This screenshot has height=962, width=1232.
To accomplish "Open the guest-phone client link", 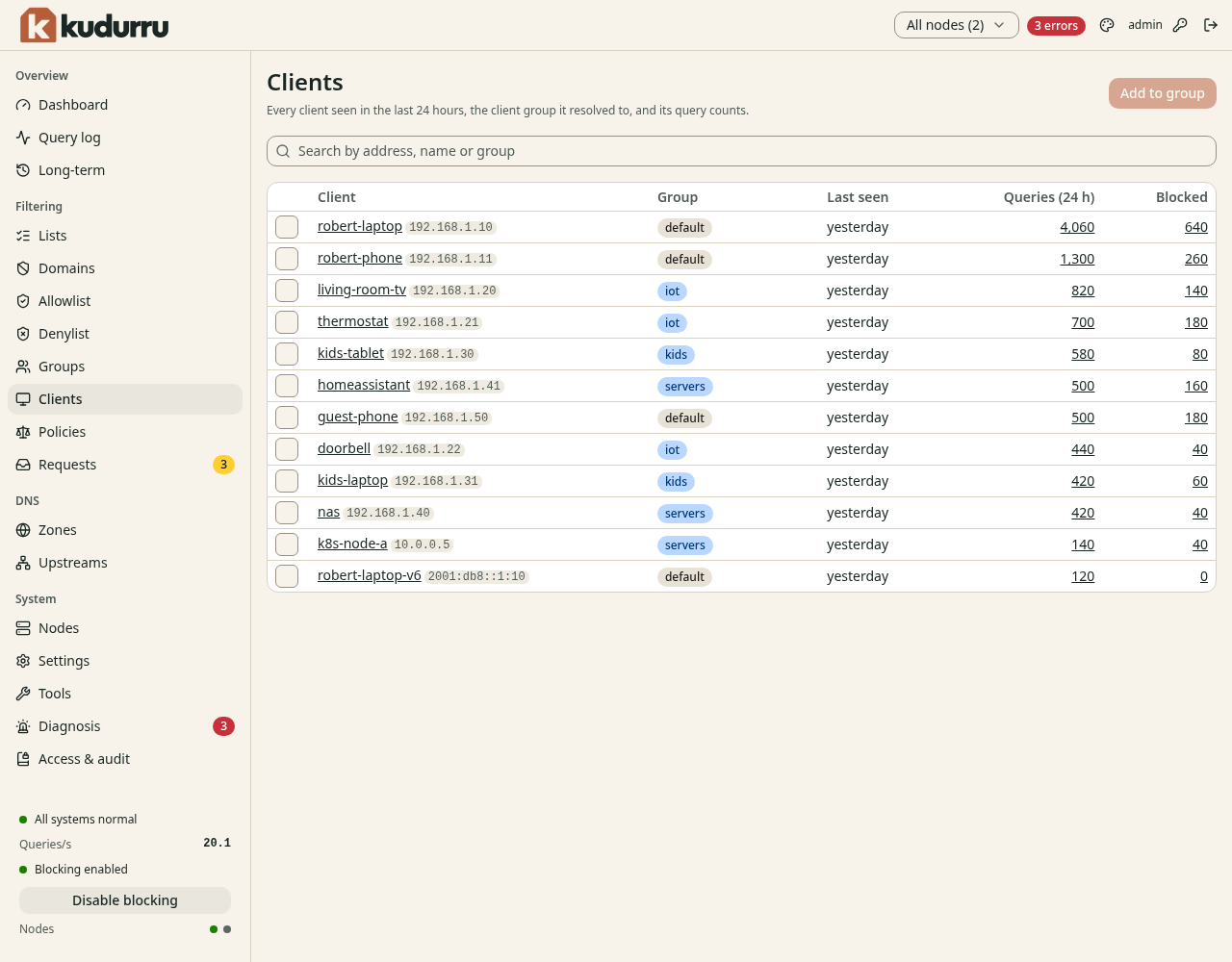I will point(357,417).
